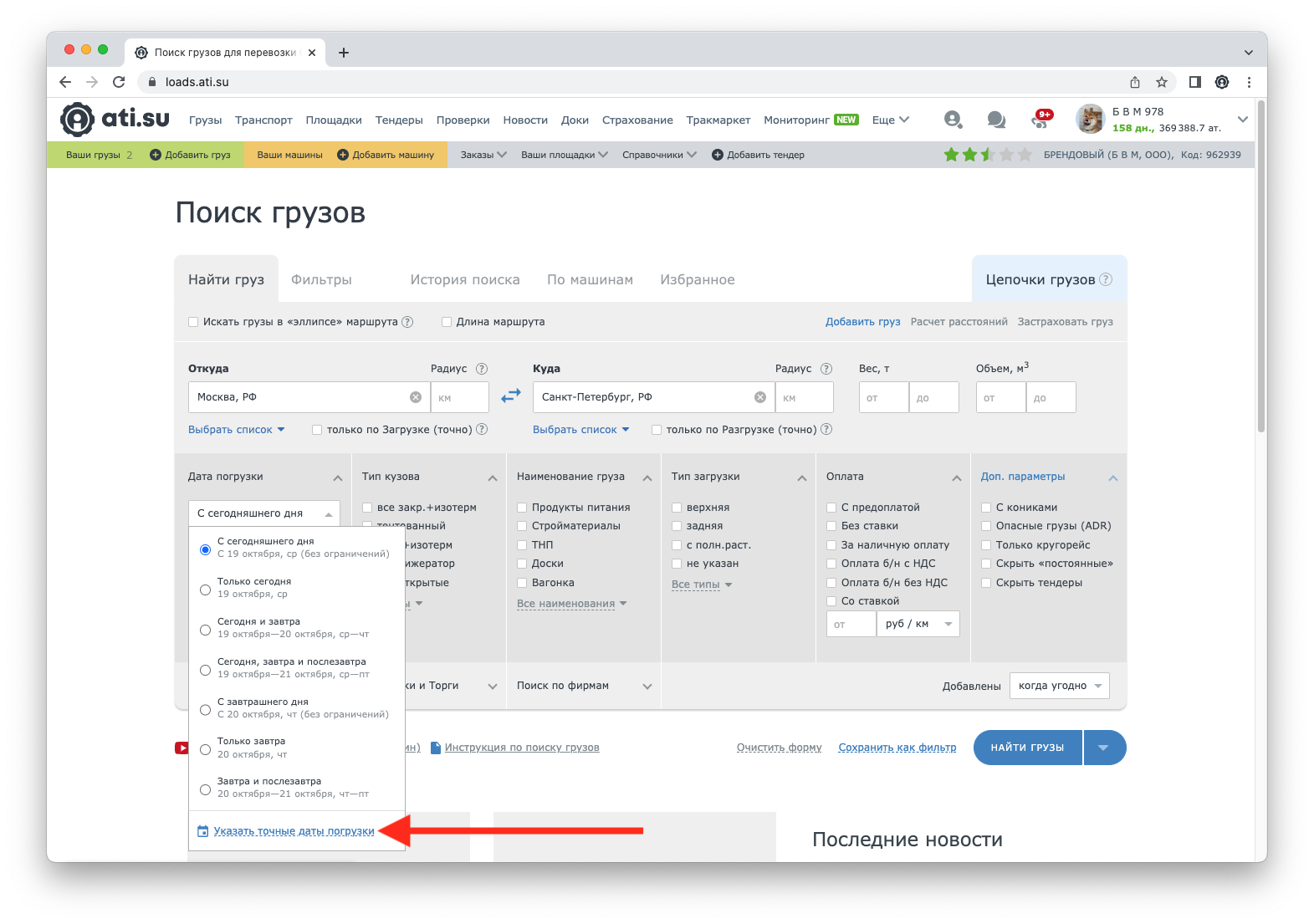The height and width of the screenshot is (924, 1314).
Task: Click the company star rating
Action: [x=988, y=155]
